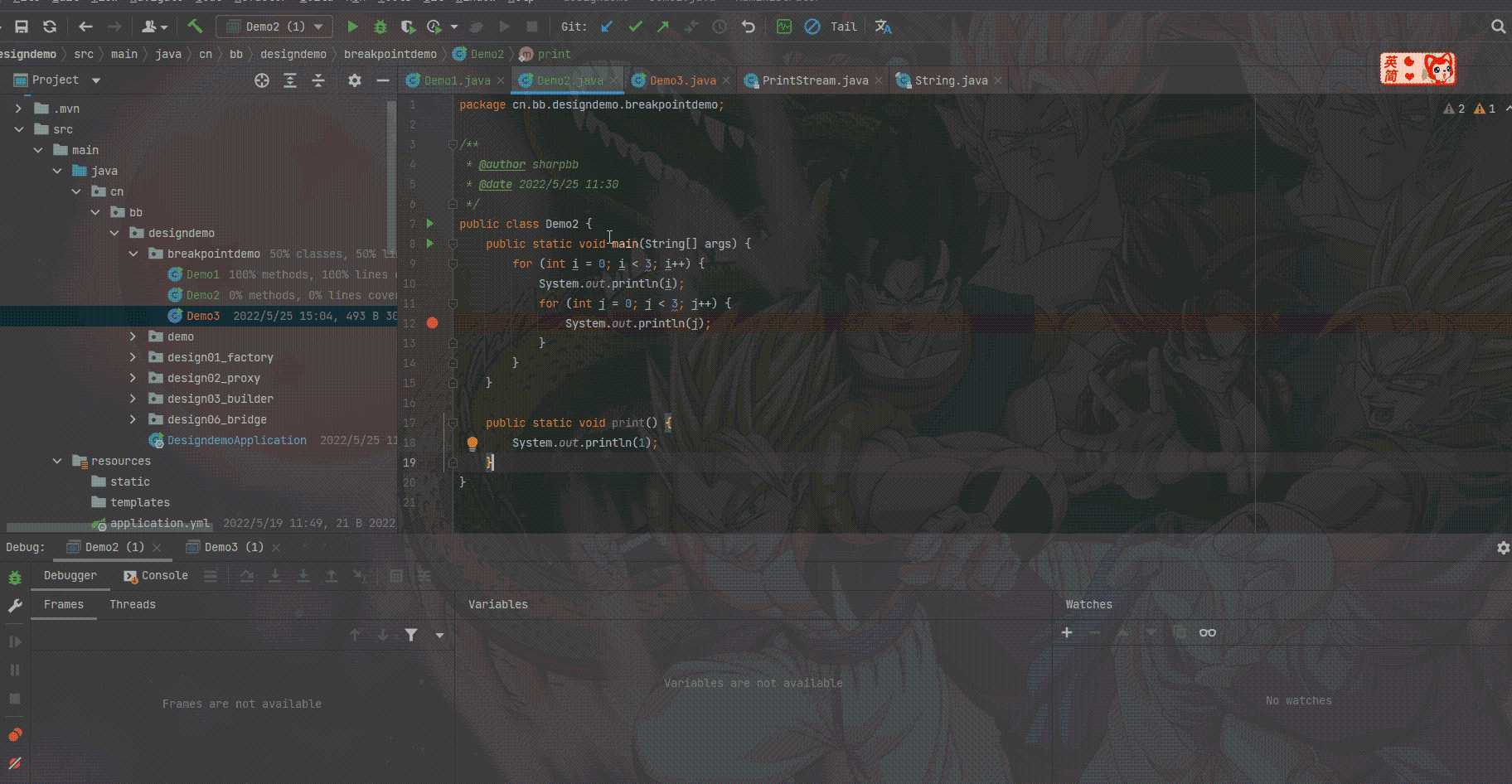
Task: Click the New Watch plus icon
Action: pos(1067,632)
